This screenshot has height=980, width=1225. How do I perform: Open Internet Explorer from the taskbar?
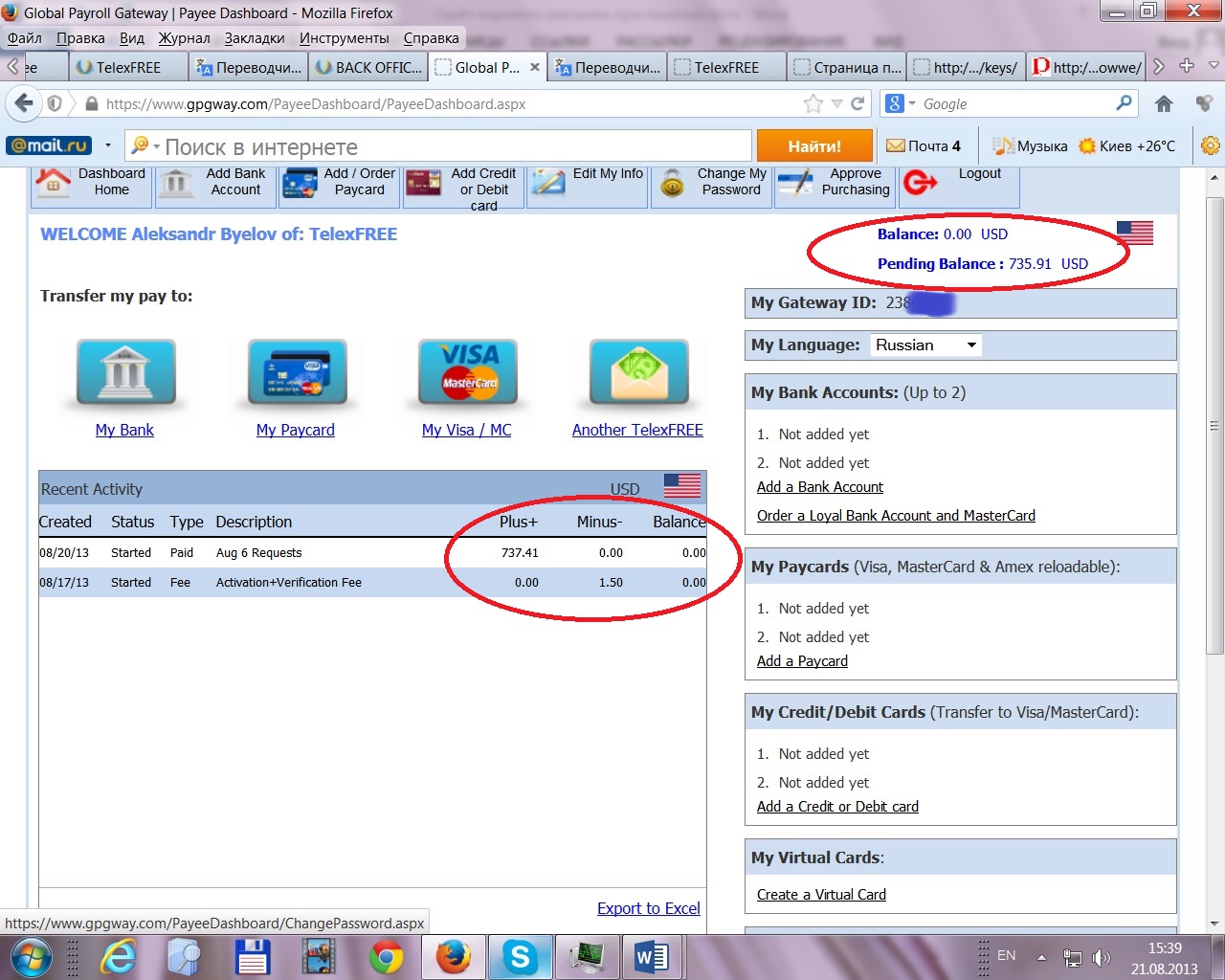point(119,956)
